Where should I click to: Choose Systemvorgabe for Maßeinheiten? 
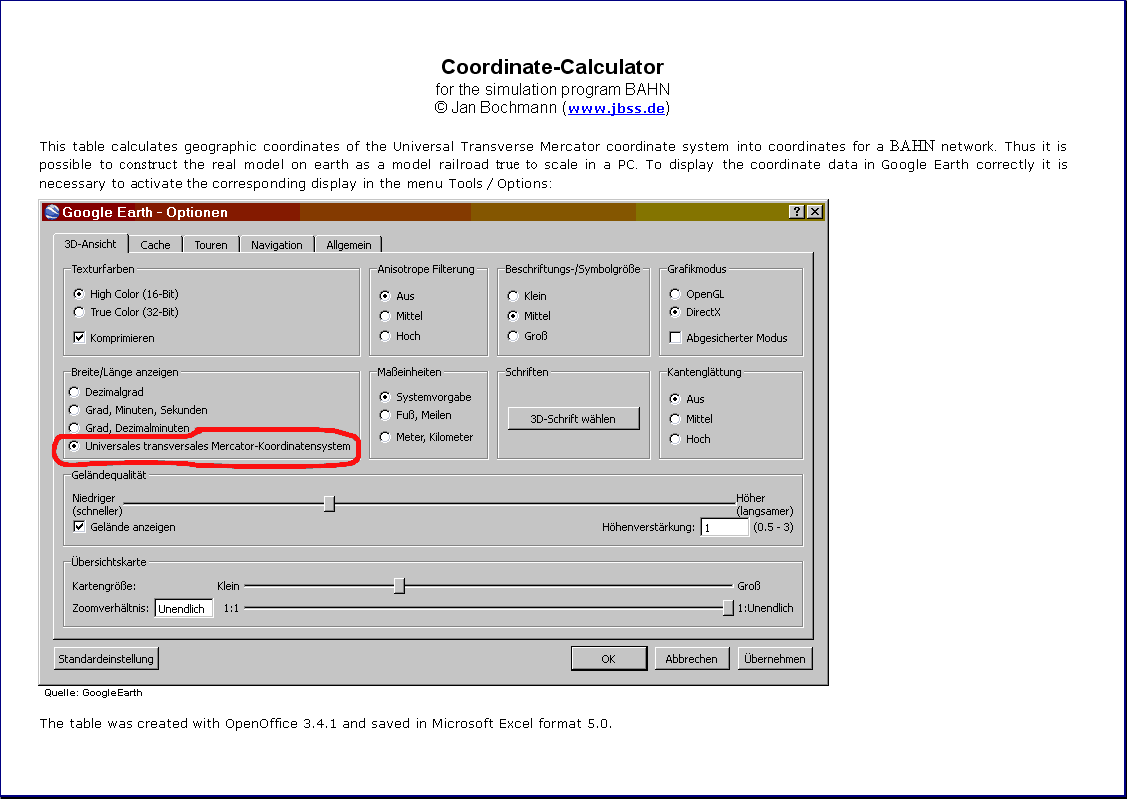coord(426,397)
